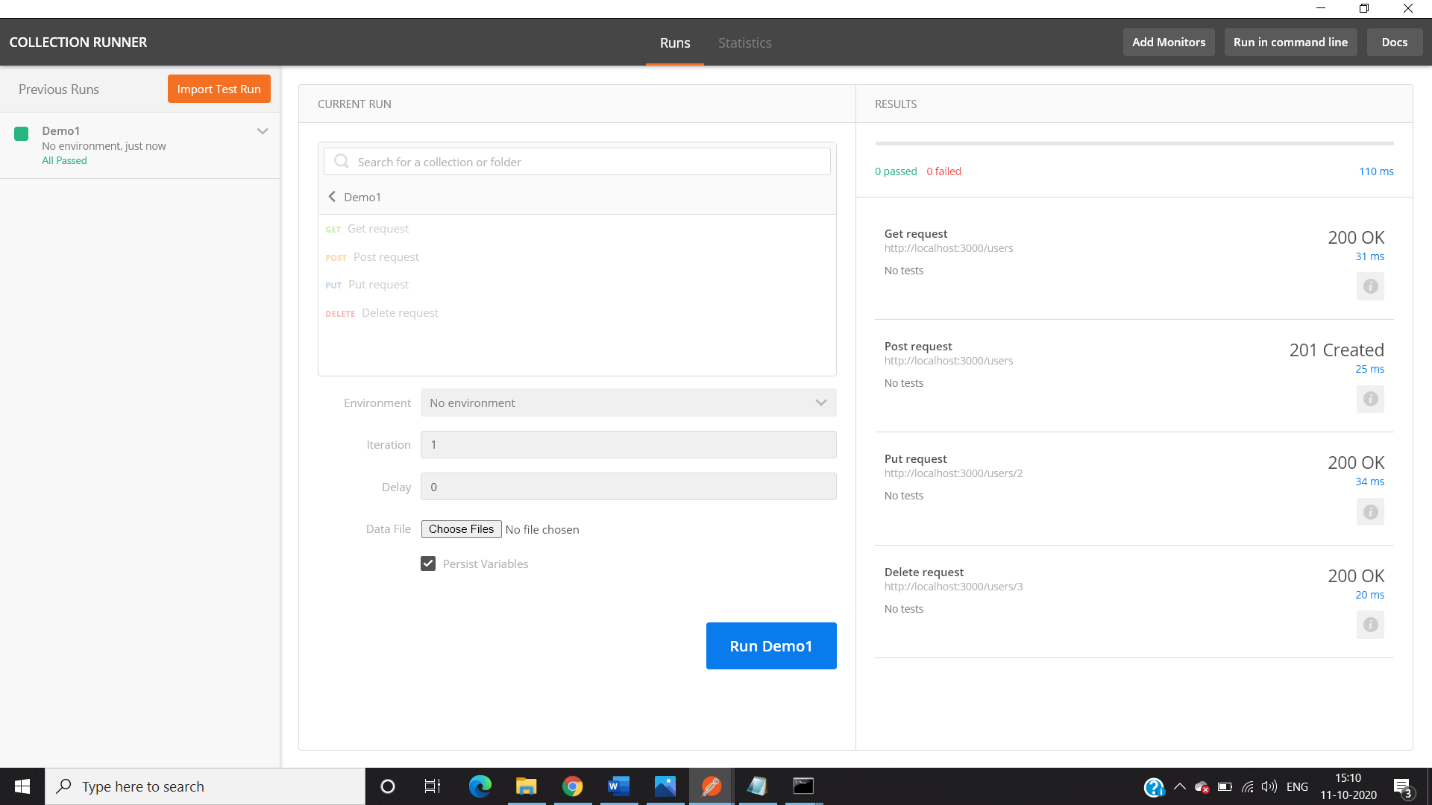
Task: Click the Add Monitors button
Action: click(1168, 42)
